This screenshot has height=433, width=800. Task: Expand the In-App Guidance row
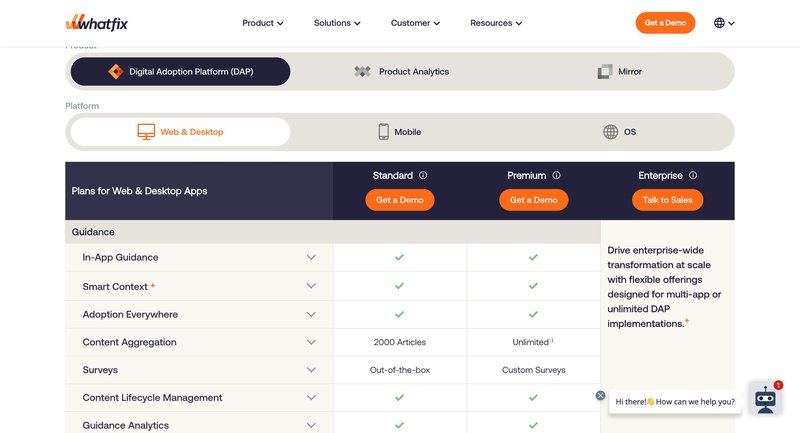[x=311, y=258]
